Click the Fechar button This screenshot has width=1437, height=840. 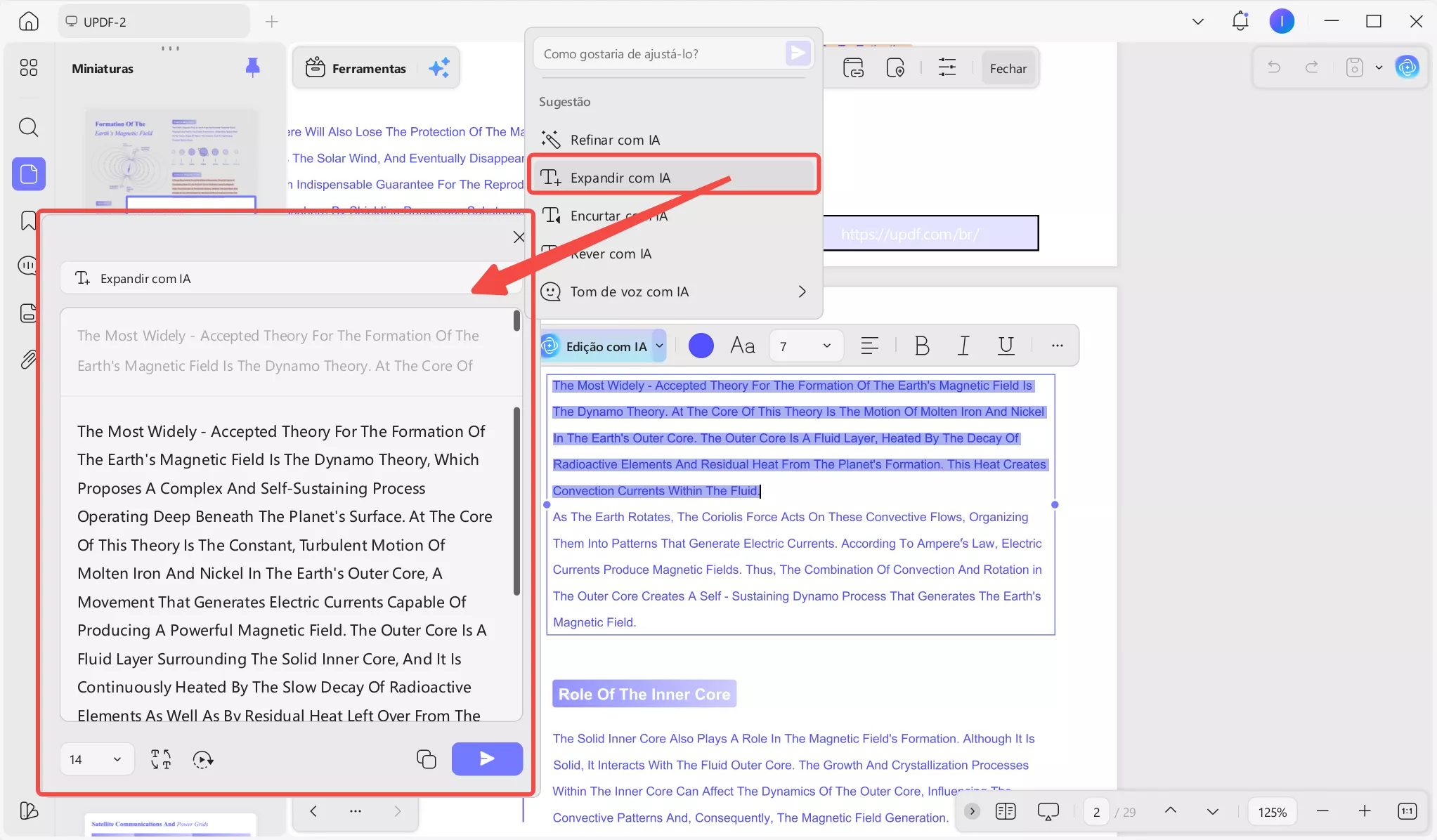coord(1008,68)
